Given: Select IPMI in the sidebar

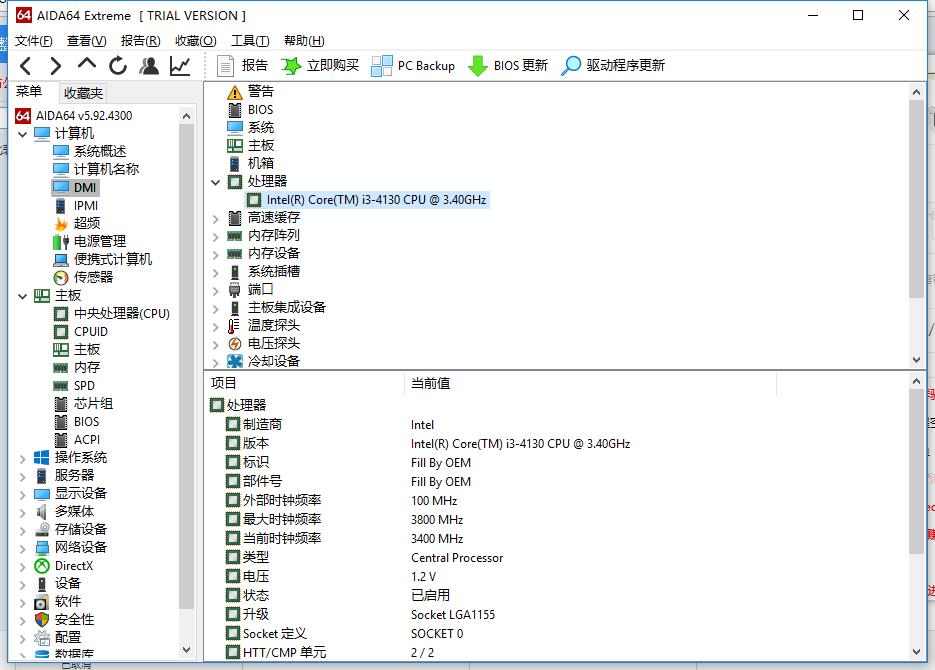Looking at the screenshot, I should [76, 206].
